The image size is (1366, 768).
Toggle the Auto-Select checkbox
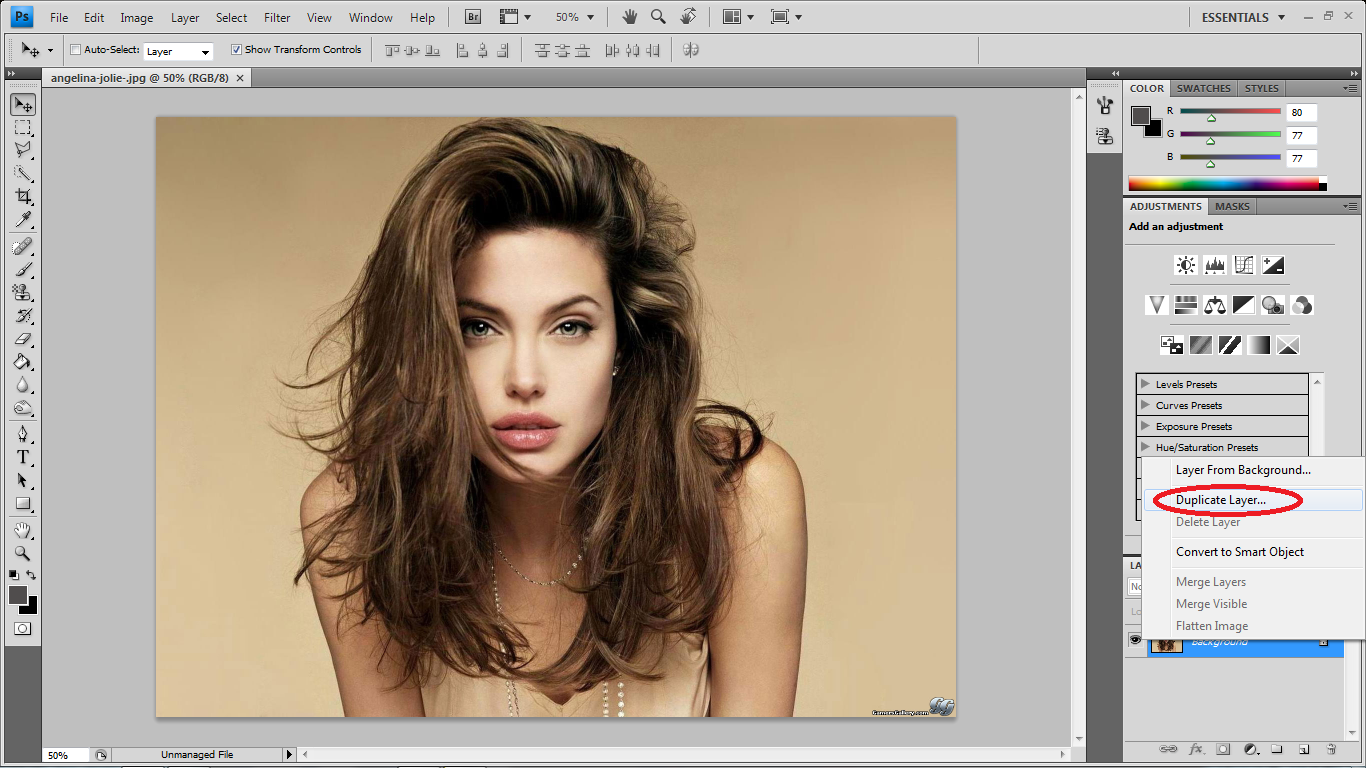76,50
